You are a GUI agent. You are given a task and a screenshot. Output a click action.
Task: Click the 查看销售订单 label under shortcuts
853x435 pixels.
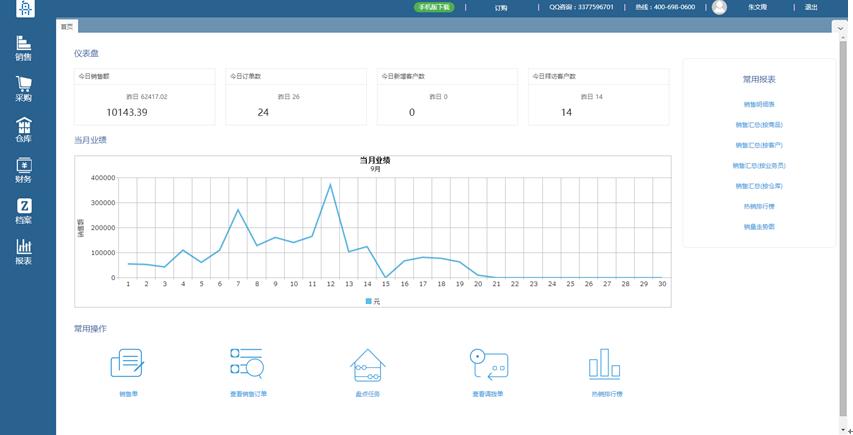pos(248,394)
